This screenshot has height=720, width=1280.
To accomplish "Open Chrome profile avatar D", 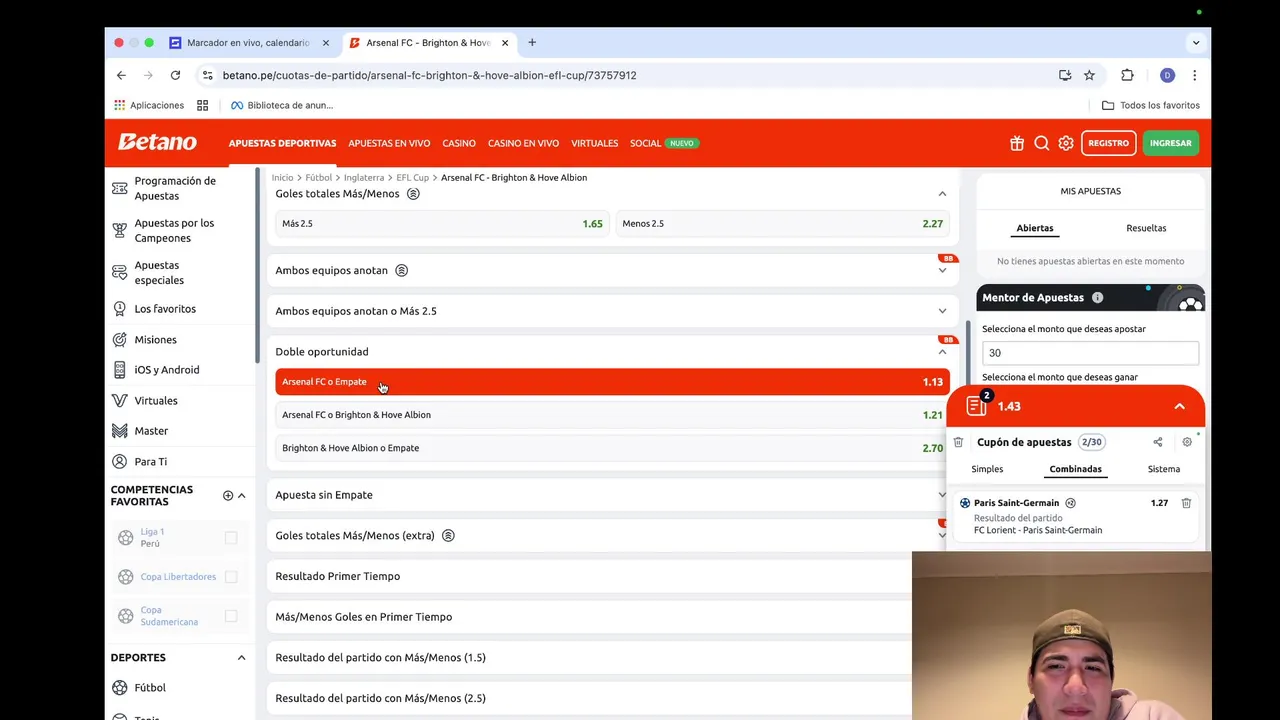I will pos(1167,75).
